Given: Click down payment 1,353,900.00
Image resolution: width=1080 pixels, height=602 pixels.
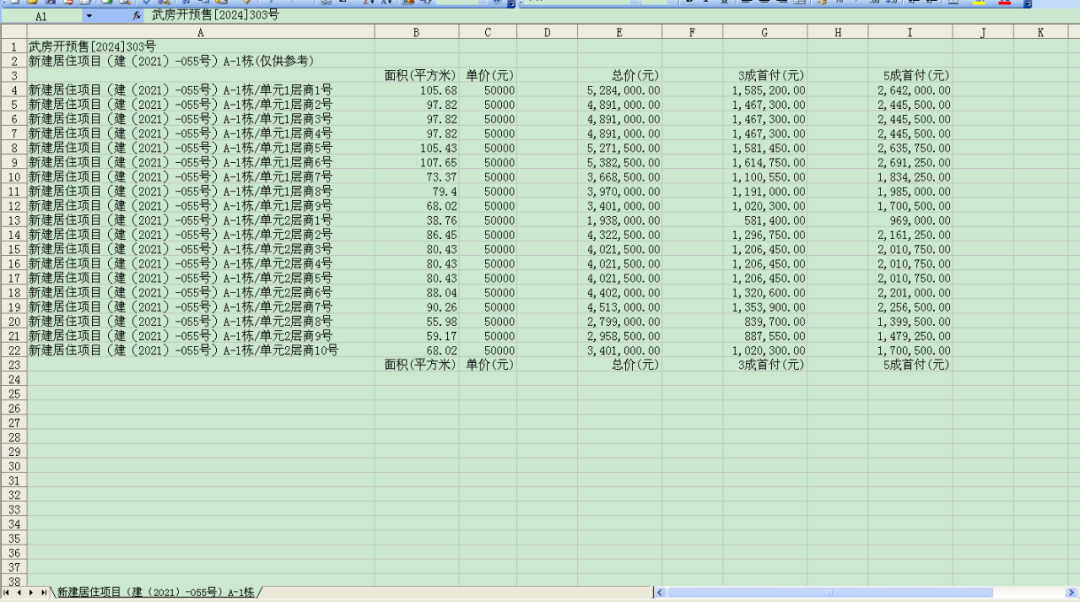Looking at the screenshot, I should click(765, 307).
